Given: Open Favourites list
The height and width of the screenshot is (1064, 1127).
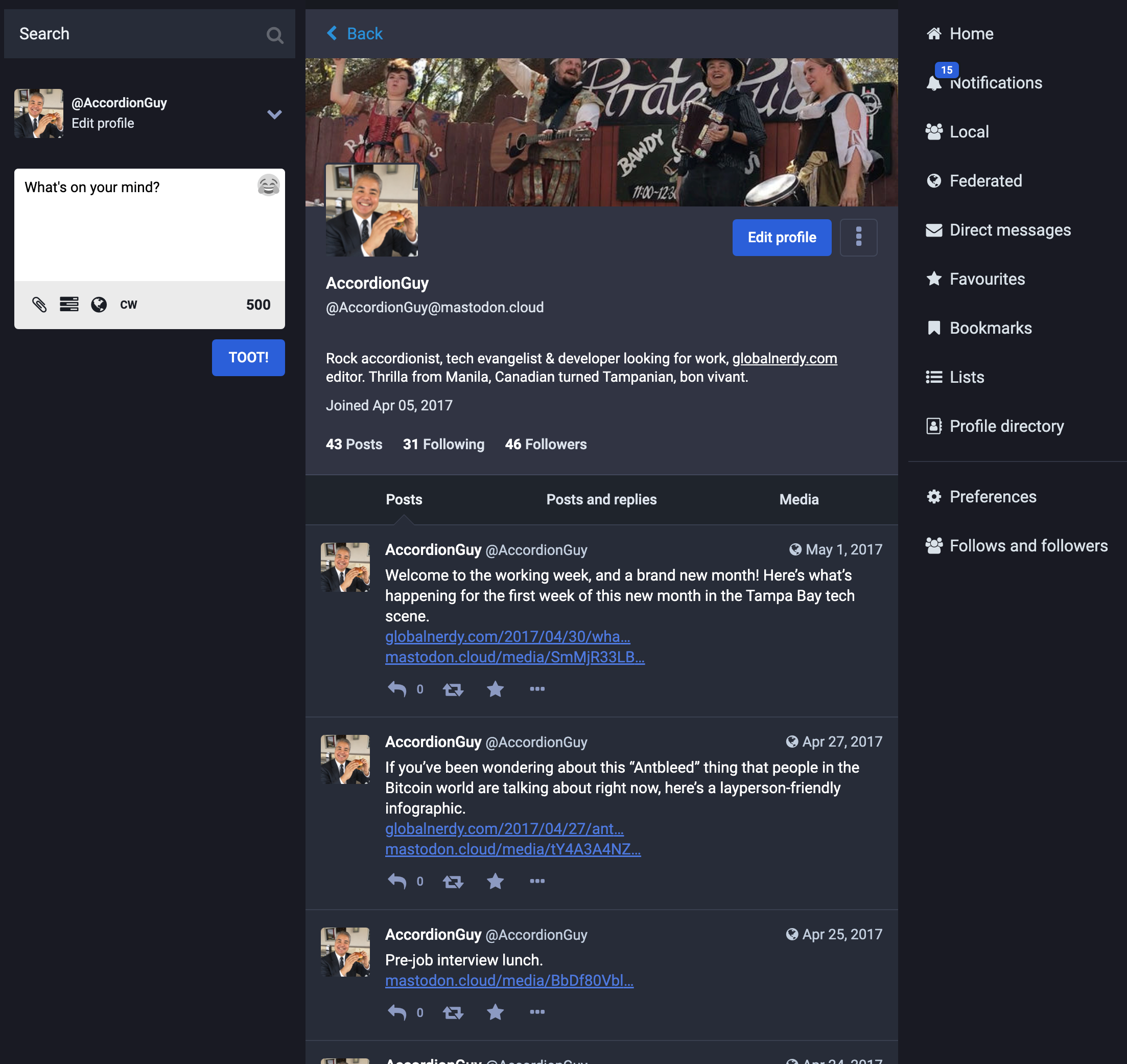Looking at the screenshot, I should (975, 279).
